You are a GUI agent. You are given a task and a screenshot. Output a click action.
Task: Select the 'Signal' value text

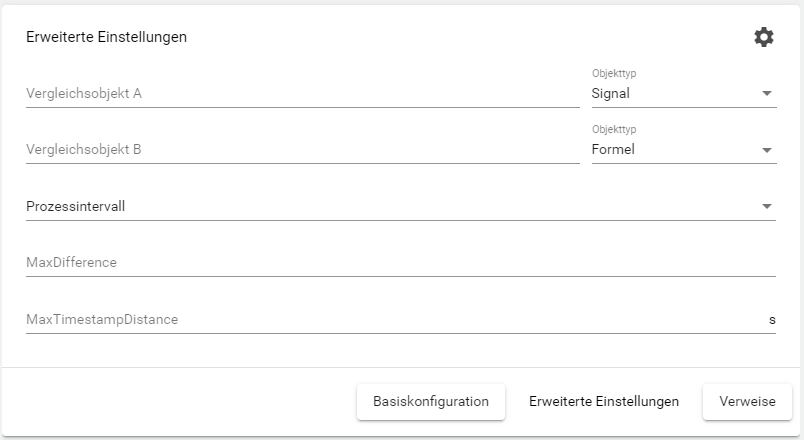[x=611, y=94]
